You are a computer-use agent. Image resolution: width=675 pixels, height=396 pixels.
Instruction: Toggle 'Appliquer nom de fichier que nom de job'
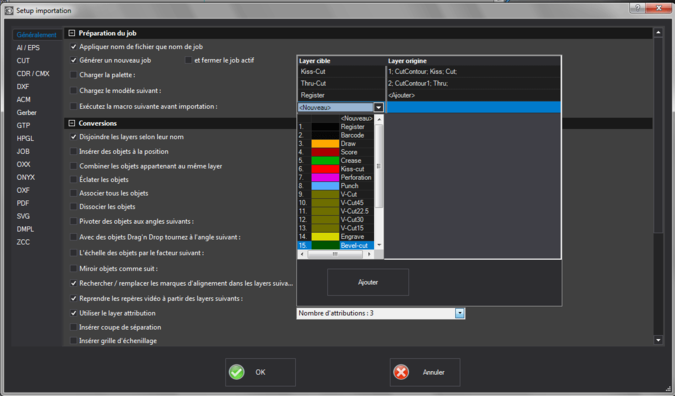tap(74, 46)
